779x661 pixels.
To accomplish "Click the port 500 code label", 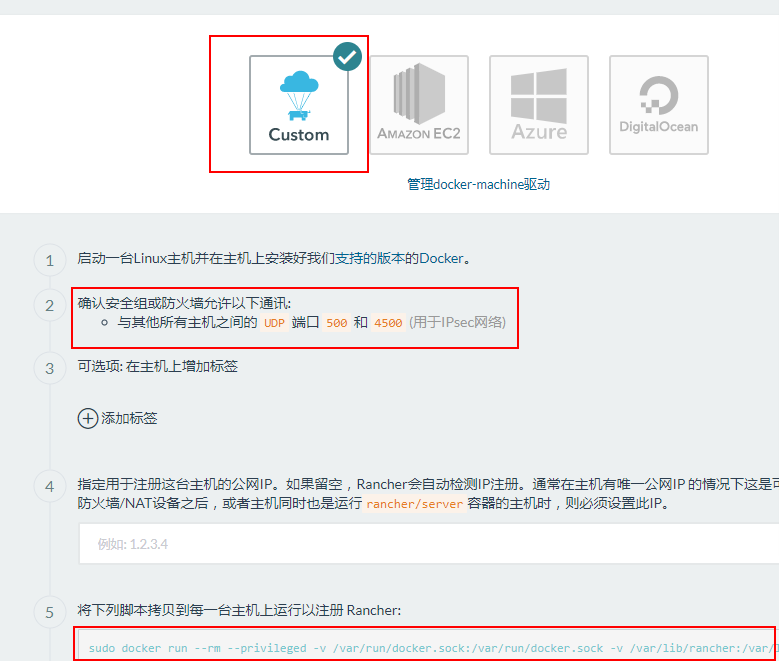I will pyautogui.click(x=336, y=323).
